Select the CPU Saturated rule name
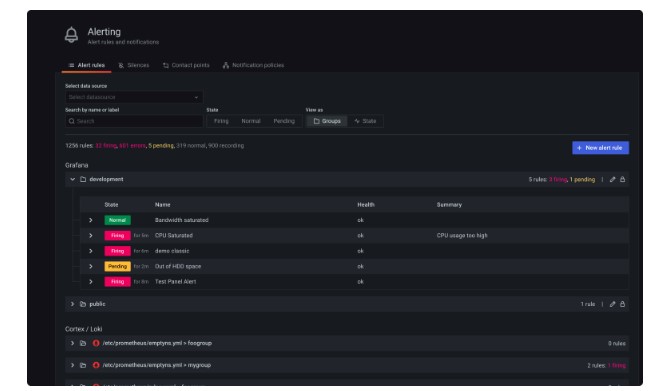The width and height of the screenshot is (654, 391). click(174, 235)
